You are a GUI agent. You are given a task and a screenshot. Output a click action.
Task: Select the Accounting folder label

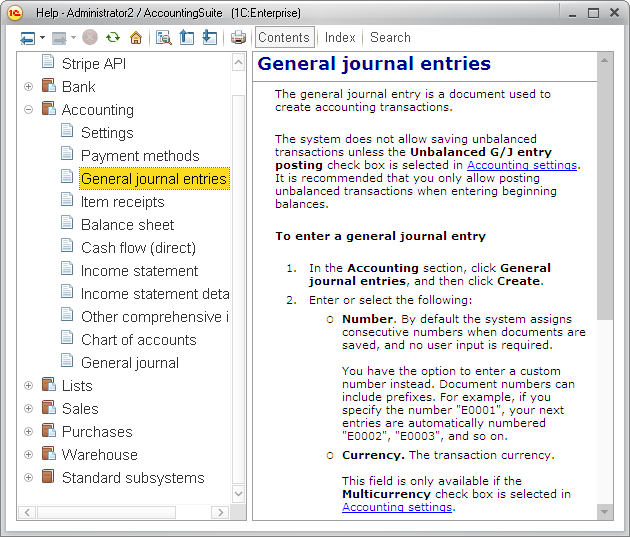(98, 110)
